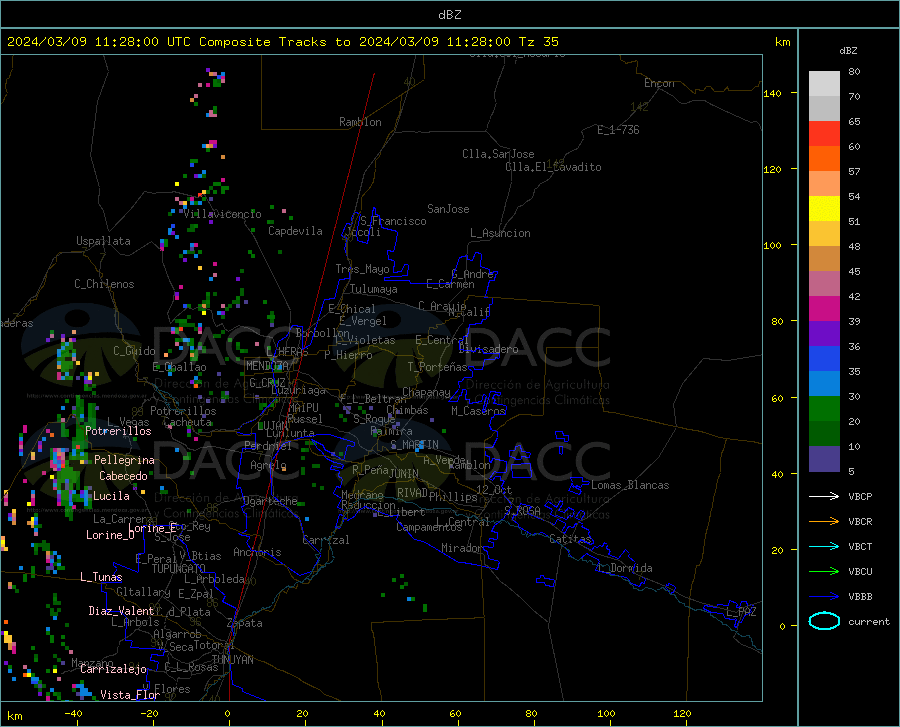Screen dimensions: 900x727
Task: Click the pink Cabecedo label
Action: (x=123, y=476)
